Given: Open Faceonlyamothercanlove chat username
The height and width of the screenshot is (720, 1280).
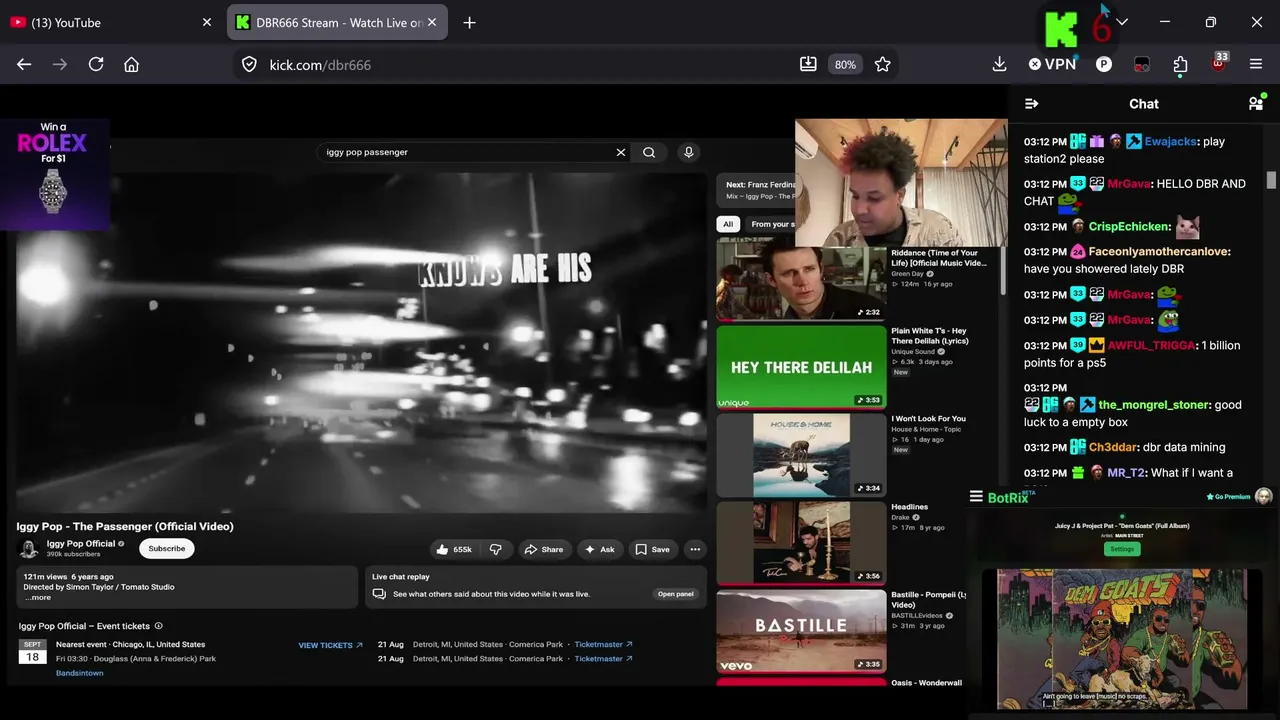Looking at the screenshot, I should point(1159,252).
